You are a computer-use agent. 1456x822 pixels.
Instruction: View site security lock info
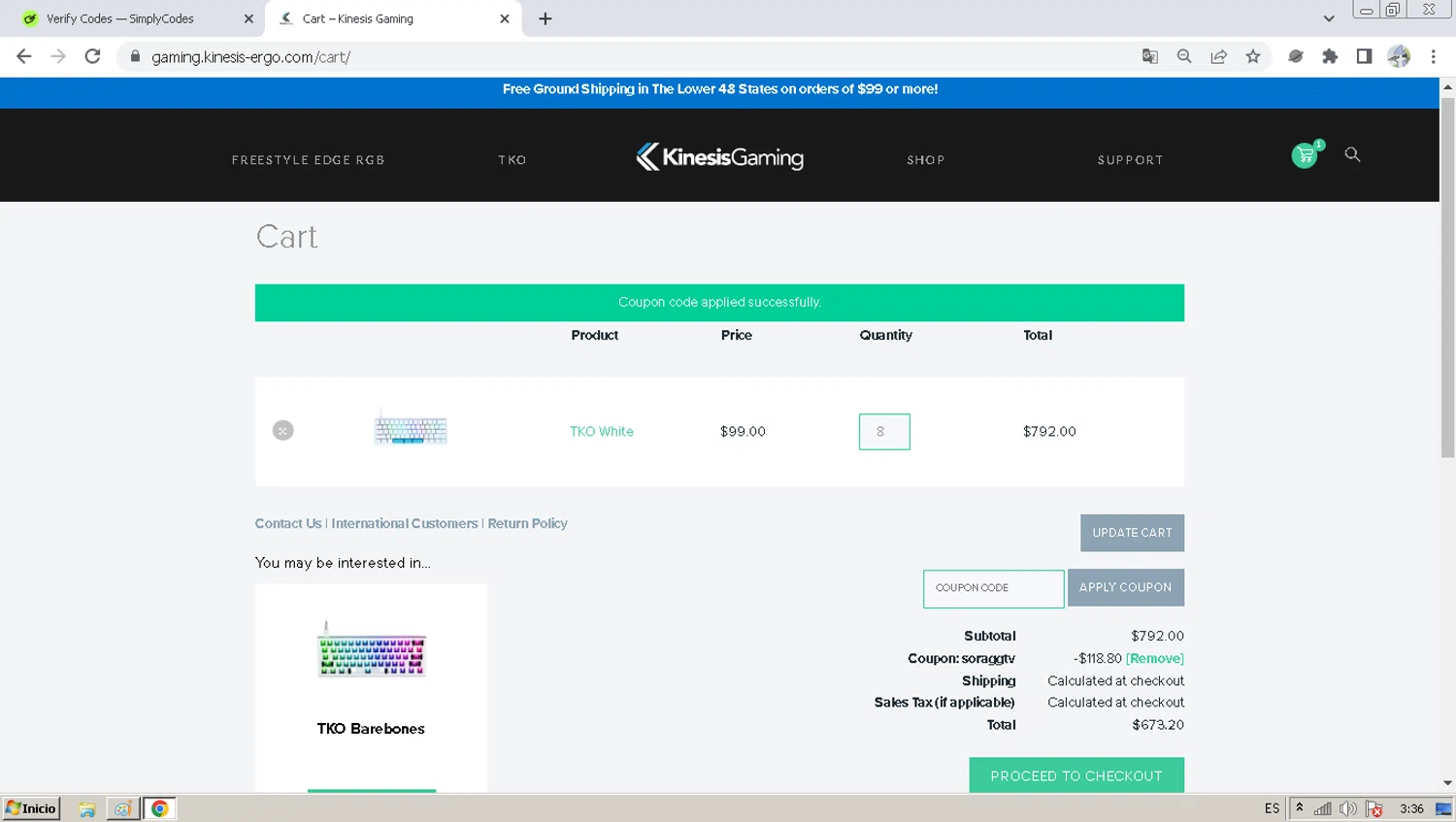(135, 56)
